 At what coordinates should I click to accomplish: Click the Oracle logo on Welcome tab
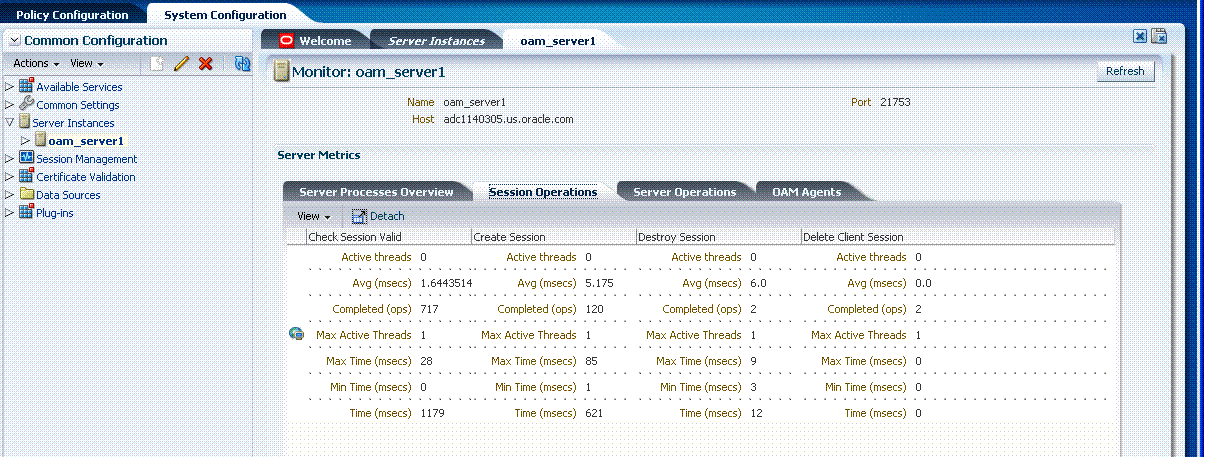click(286, 41)
